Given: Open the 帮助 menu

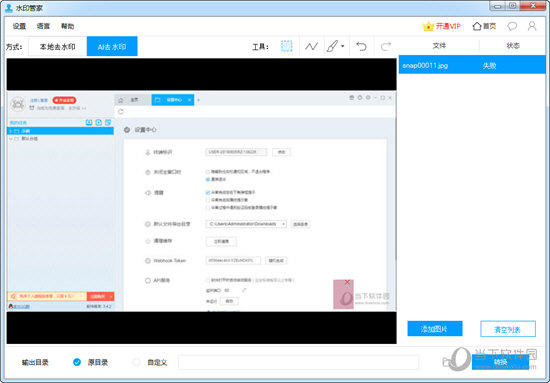Looking at the screenshot, I should click(x=67, y=26).
